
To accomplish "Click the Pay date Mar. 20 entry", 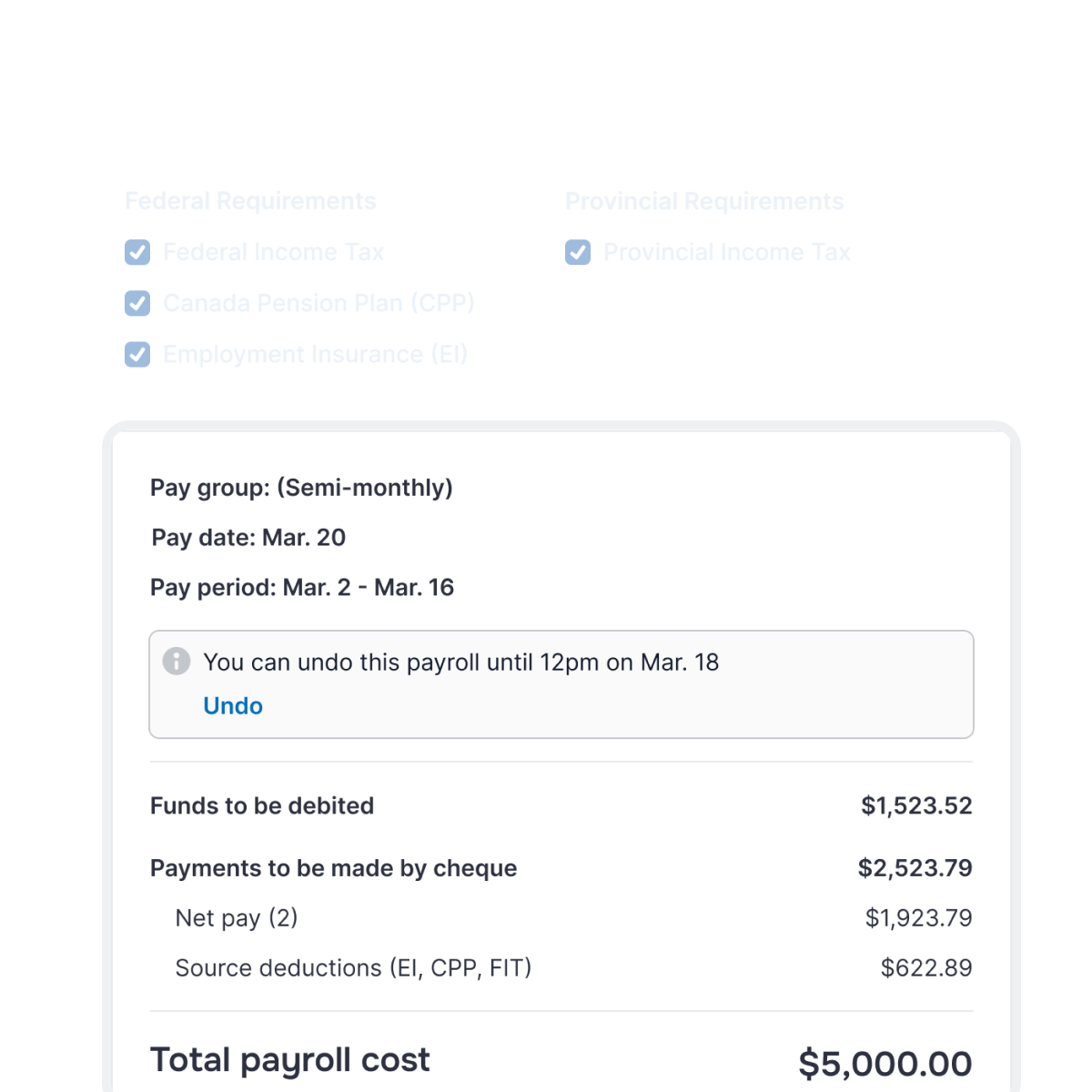I will [248, 538].
